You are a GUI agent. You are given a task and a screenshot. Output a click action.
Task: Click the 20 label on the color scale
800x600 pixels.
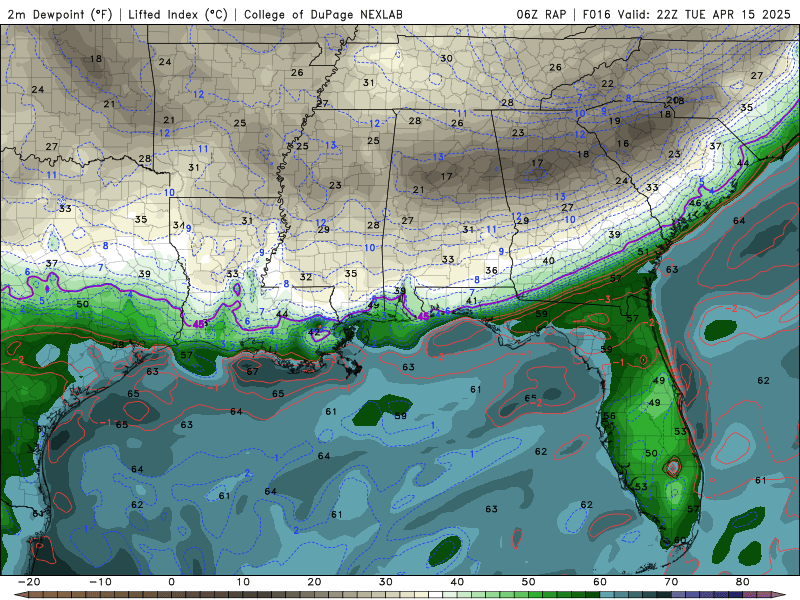click(314, 582)
